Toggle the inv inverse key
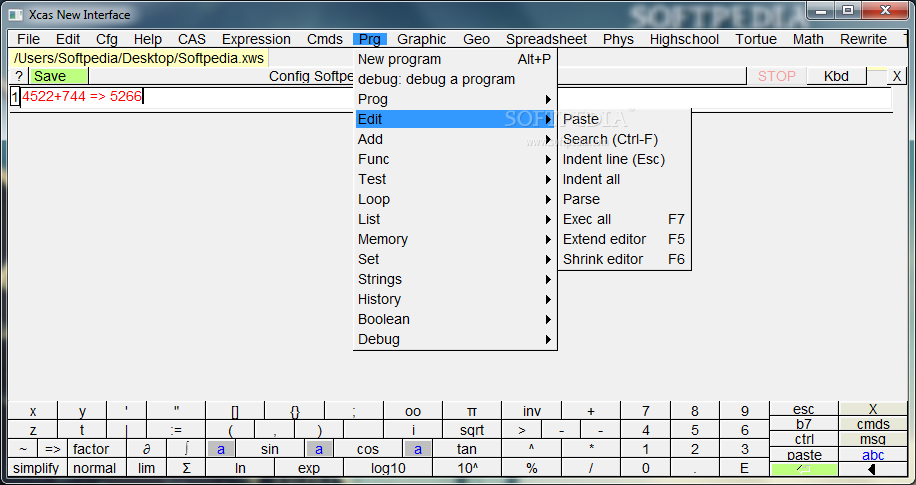 click(531, 411)
